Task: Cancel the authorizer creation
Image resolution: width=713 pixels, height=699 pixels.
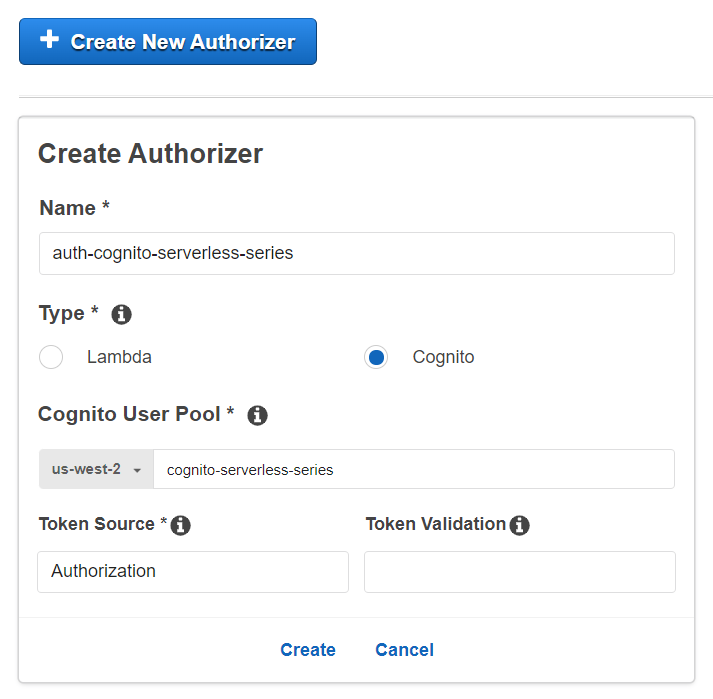Action: (x=404, y=650)
